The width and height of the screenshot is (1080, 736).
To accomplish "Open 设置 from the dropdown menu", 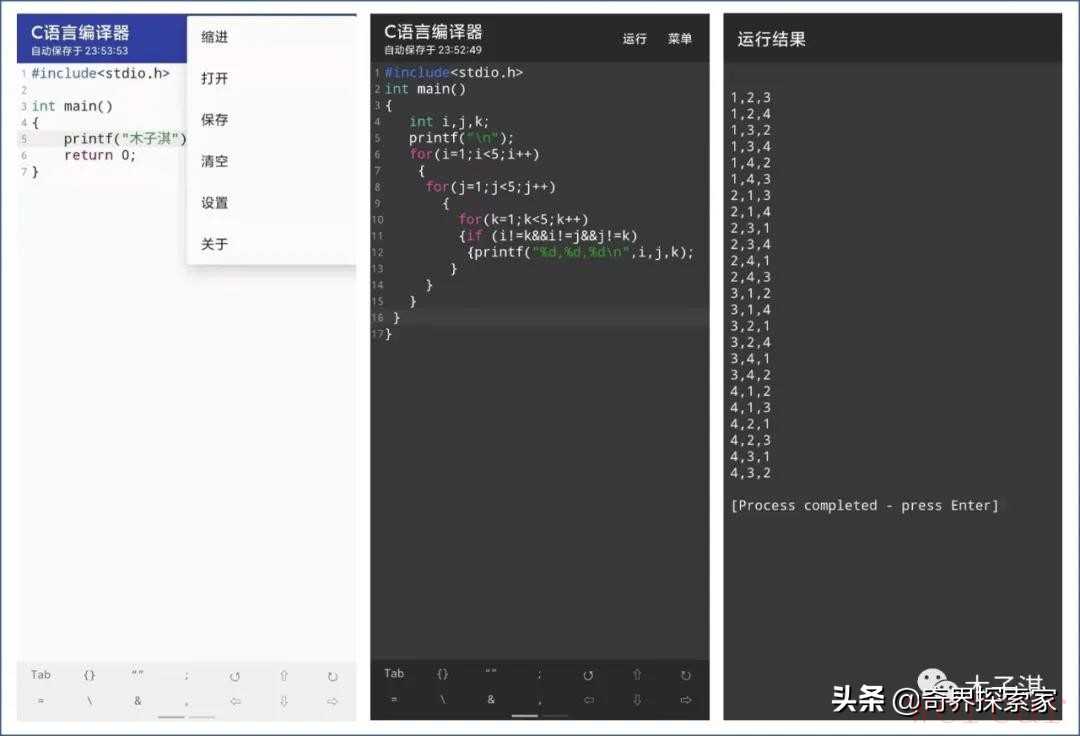I will (x=215, y=203).
